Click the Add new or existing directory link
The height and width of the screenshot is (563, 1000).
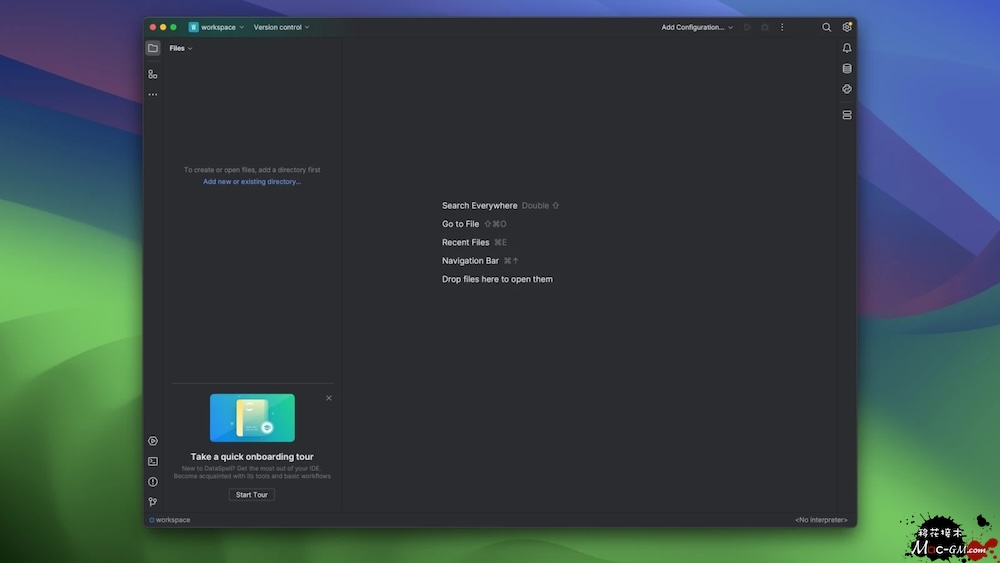(x=252, y=182)
